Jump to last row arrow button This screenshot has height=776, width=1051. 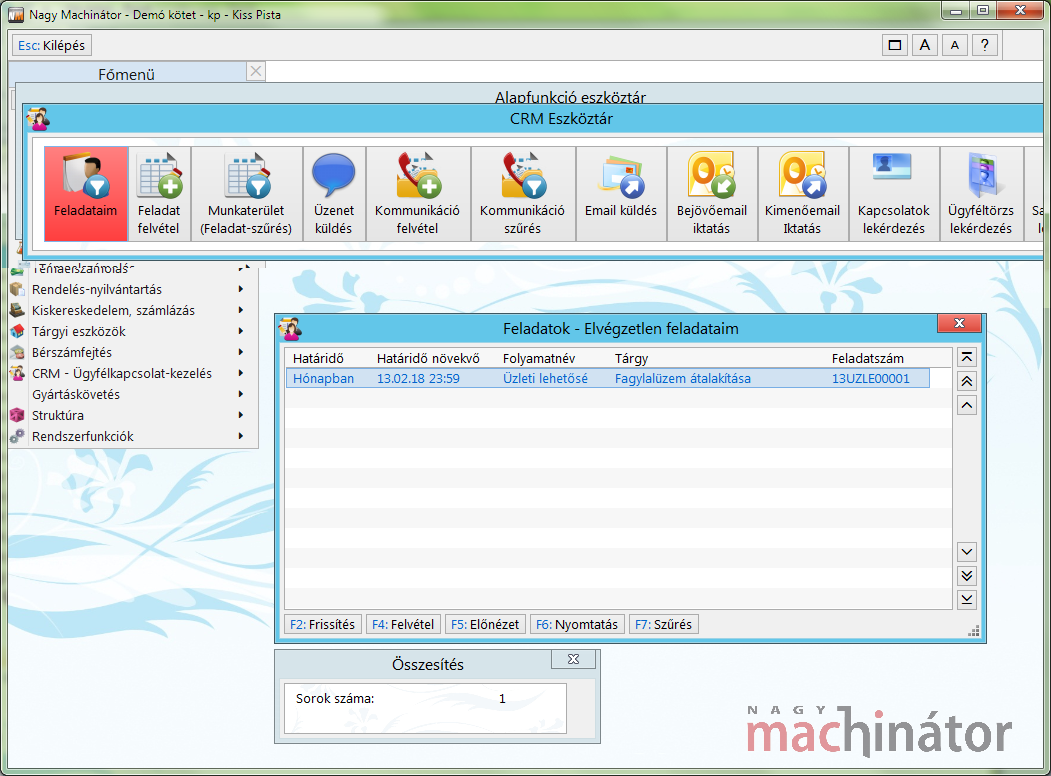tap(967, 599)
